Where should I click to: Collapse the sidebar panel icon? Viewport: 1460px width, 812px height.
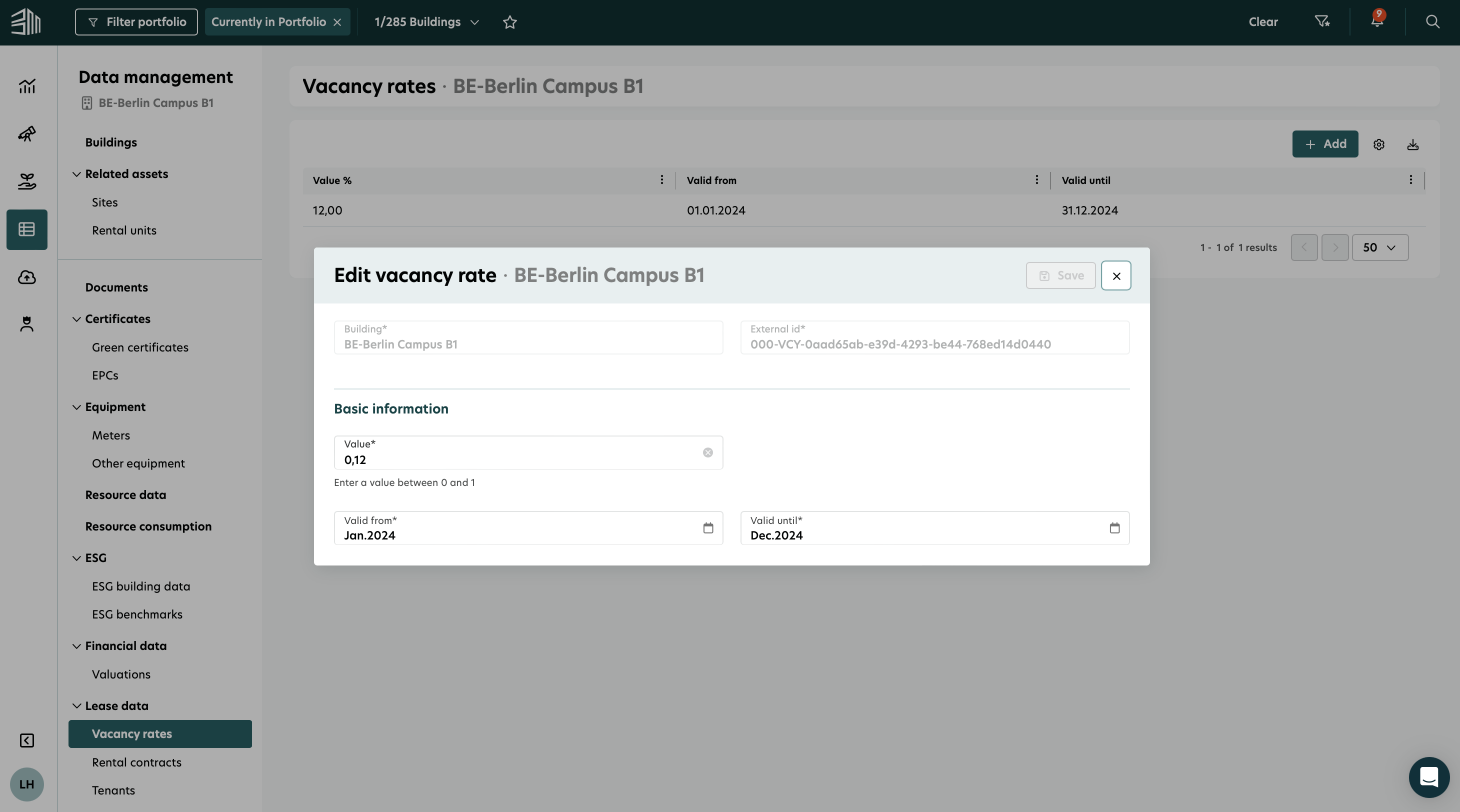coord(26,740)
